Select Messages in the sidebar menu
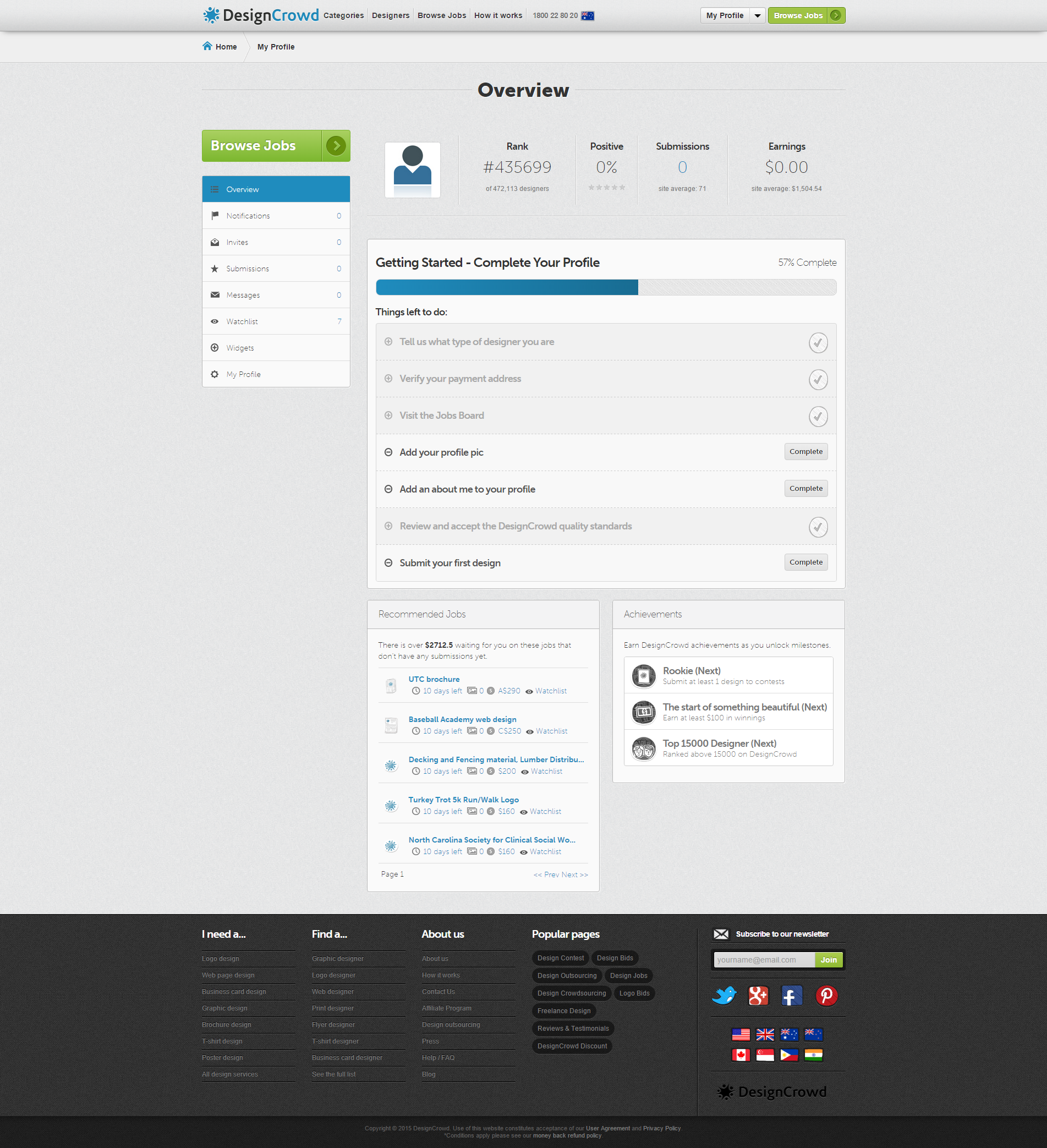Screen dimensions: 1047x1148 243,295
